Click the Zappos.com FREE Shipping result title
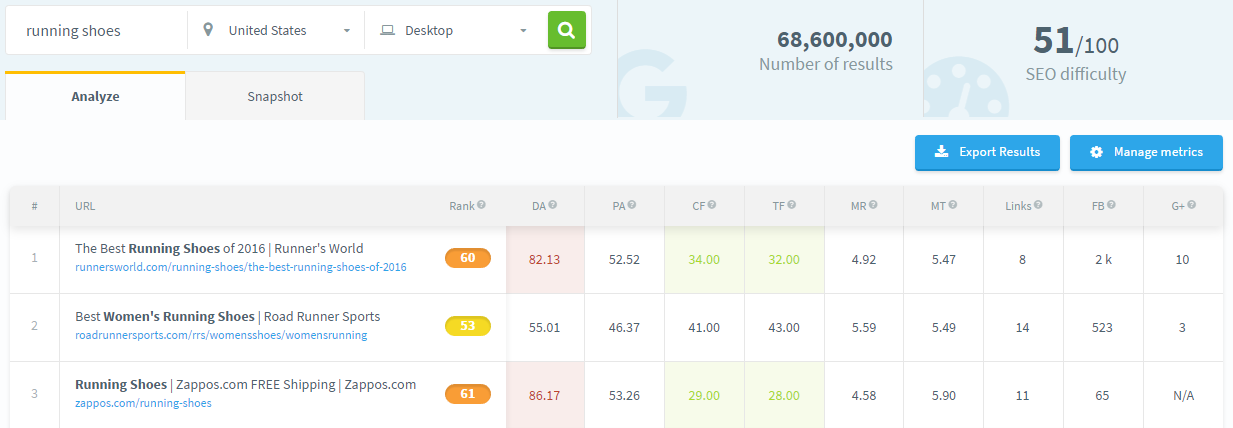This screenshot has width=1233, height=428. coord(245,384)
